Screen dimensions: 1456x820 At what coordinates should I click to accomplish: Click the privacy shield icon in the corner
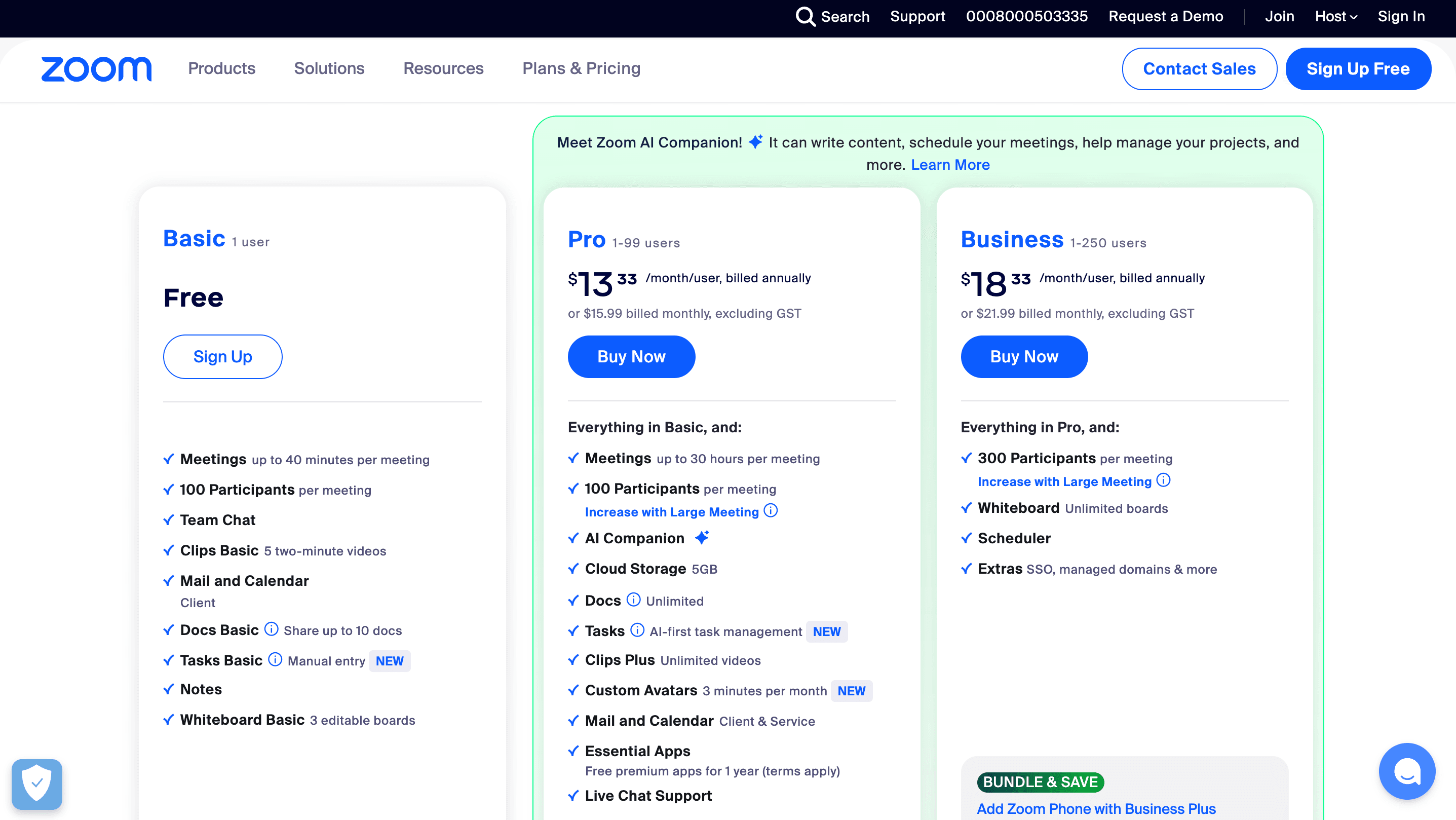point(37,784)
